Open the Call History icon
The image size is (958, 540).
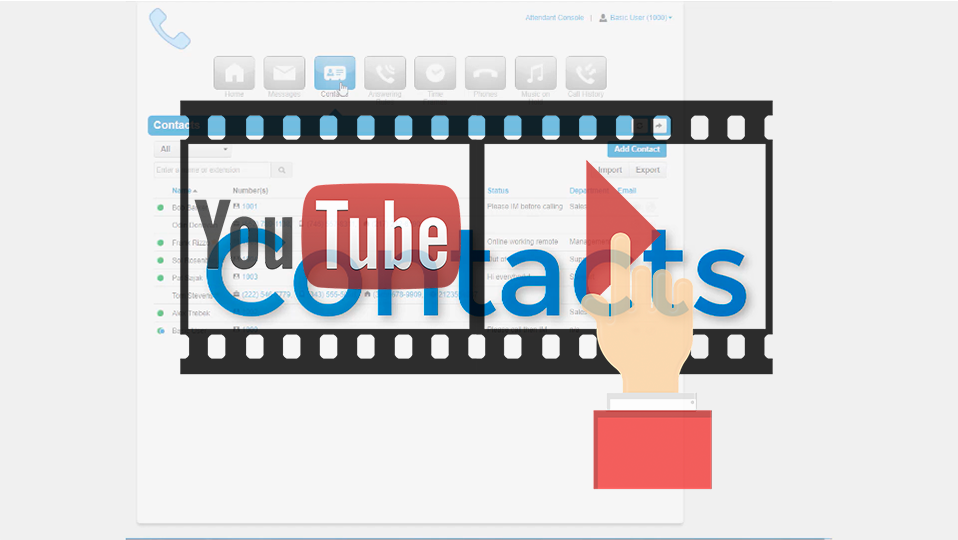click(x=586, y=73)
